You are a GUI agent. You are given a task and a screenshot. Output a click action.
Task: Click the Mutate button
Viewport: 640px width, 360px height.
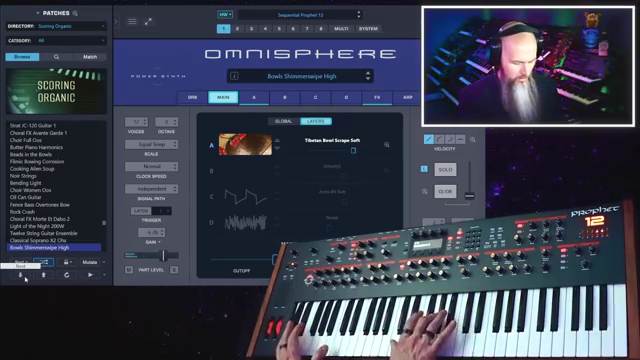tap(89, 262)
